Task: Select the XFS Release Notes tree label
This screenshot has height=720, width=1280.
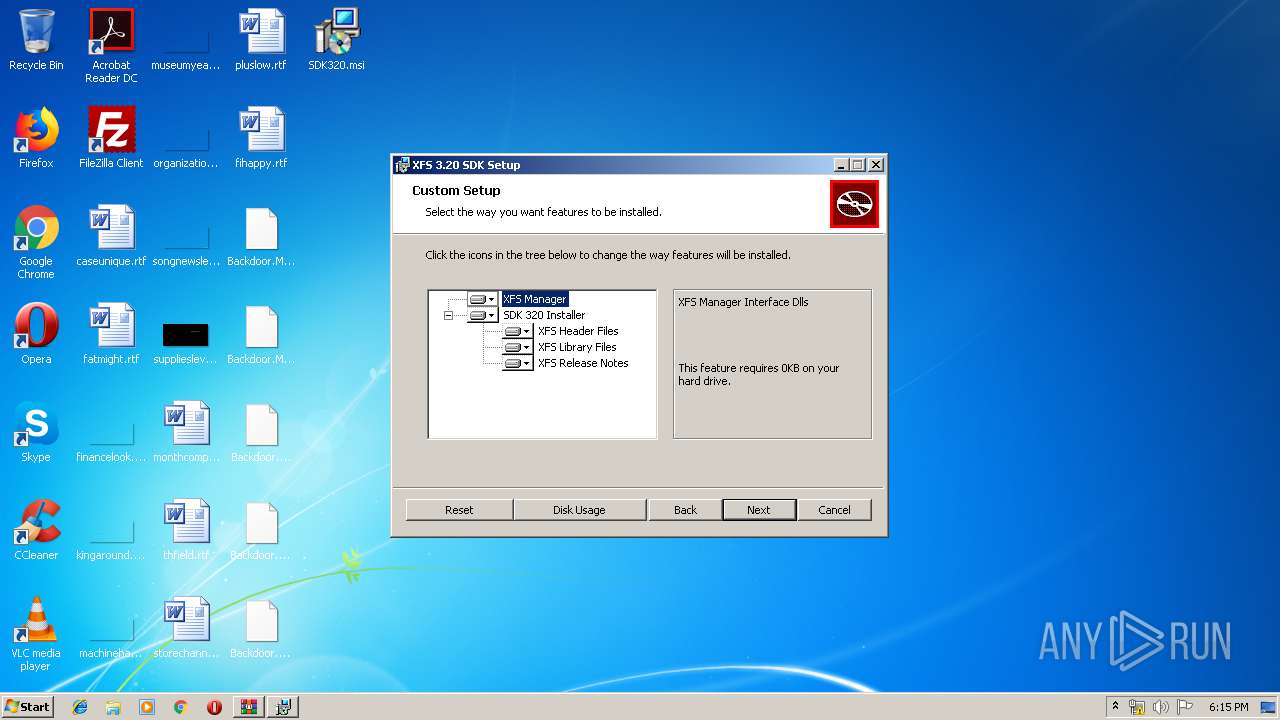Action: click(x=583, y=363)
